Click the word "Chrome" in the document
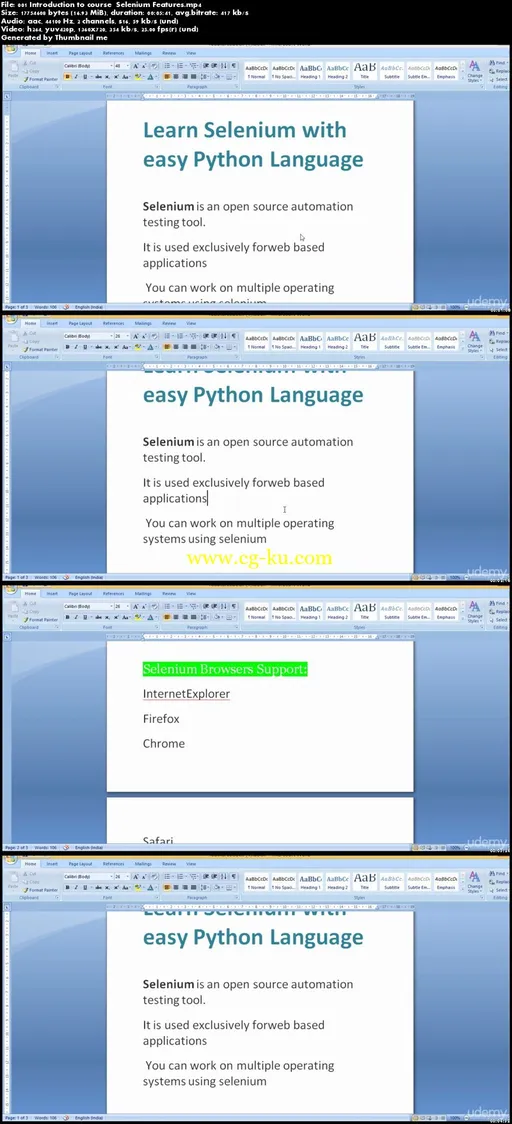Viewport: 512px width, 1124px height. (163, 743)
